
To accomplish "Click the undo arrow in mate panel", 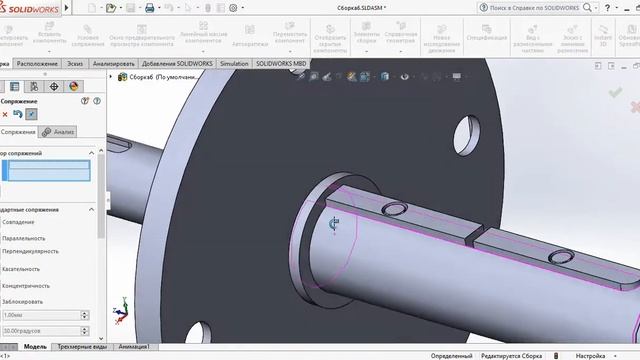I will [x=18, y=114].
